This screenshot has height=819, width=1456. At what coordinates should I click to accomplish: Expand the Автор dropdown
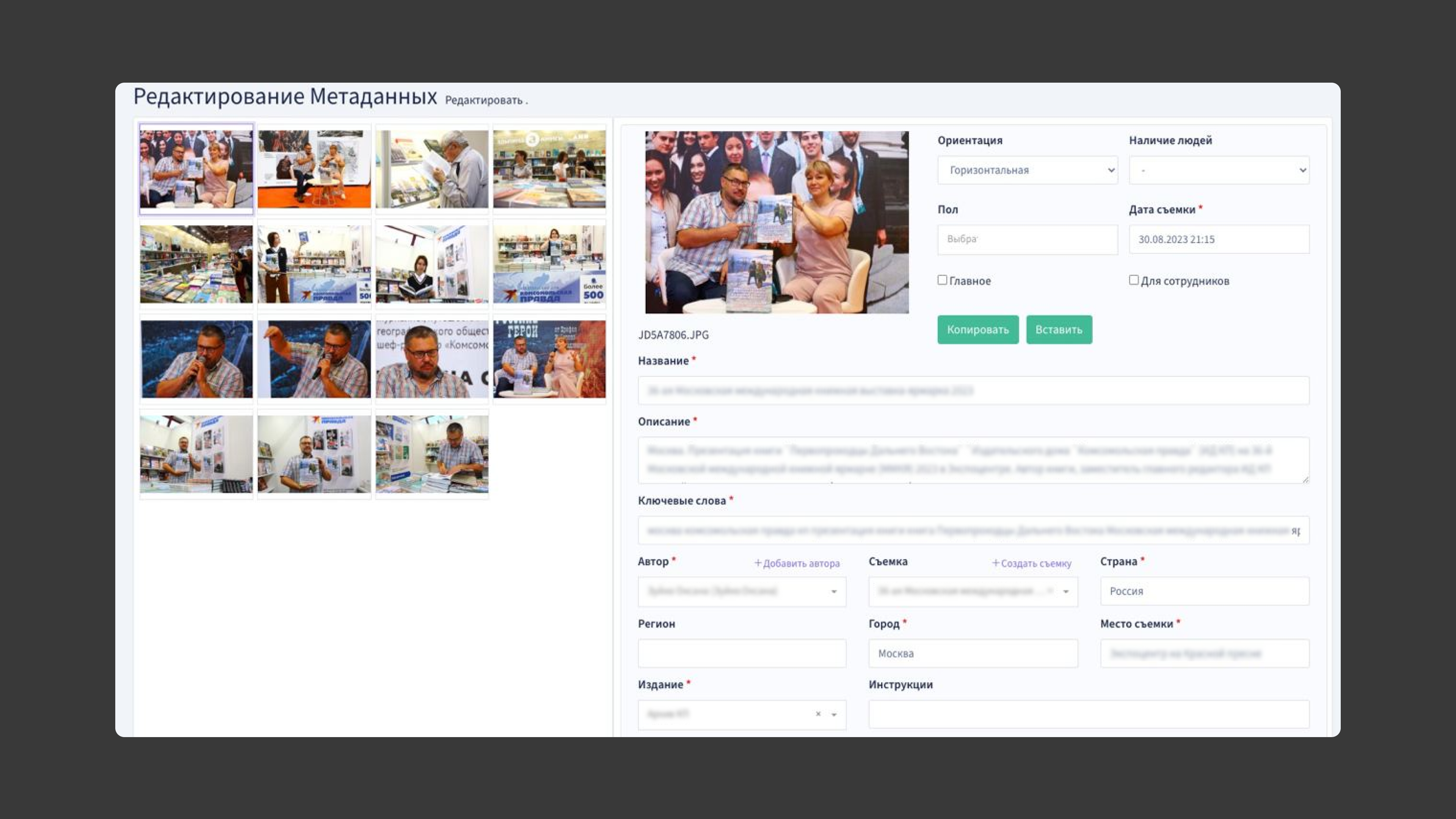point(742,591)
